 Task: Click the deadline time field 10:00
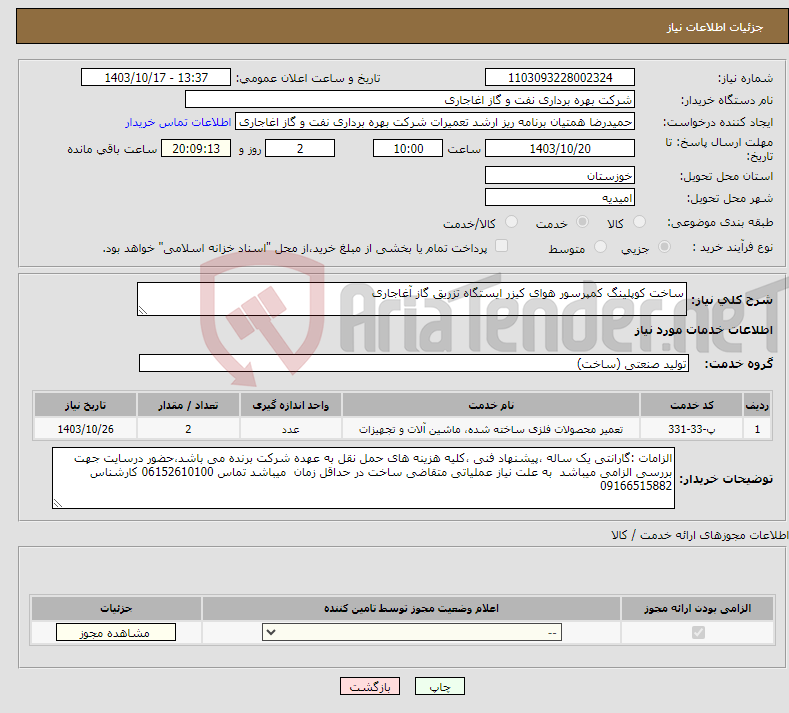[x=408, y=148]
